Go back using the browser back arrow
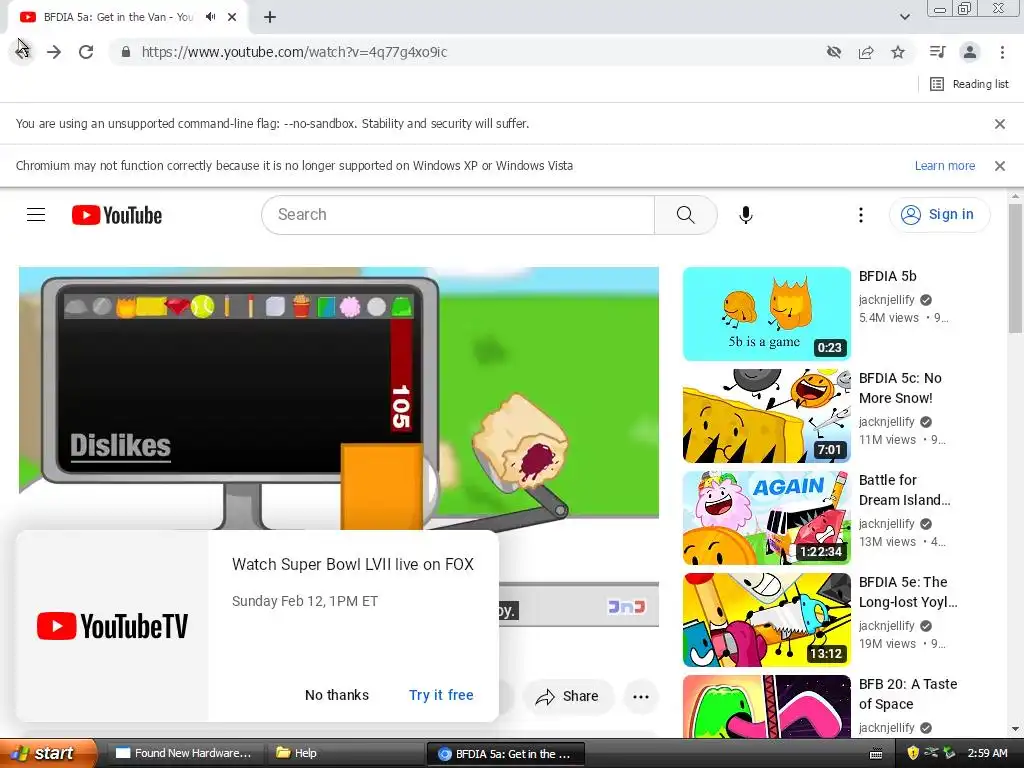 pyautogui.click(x=22, y=52)
